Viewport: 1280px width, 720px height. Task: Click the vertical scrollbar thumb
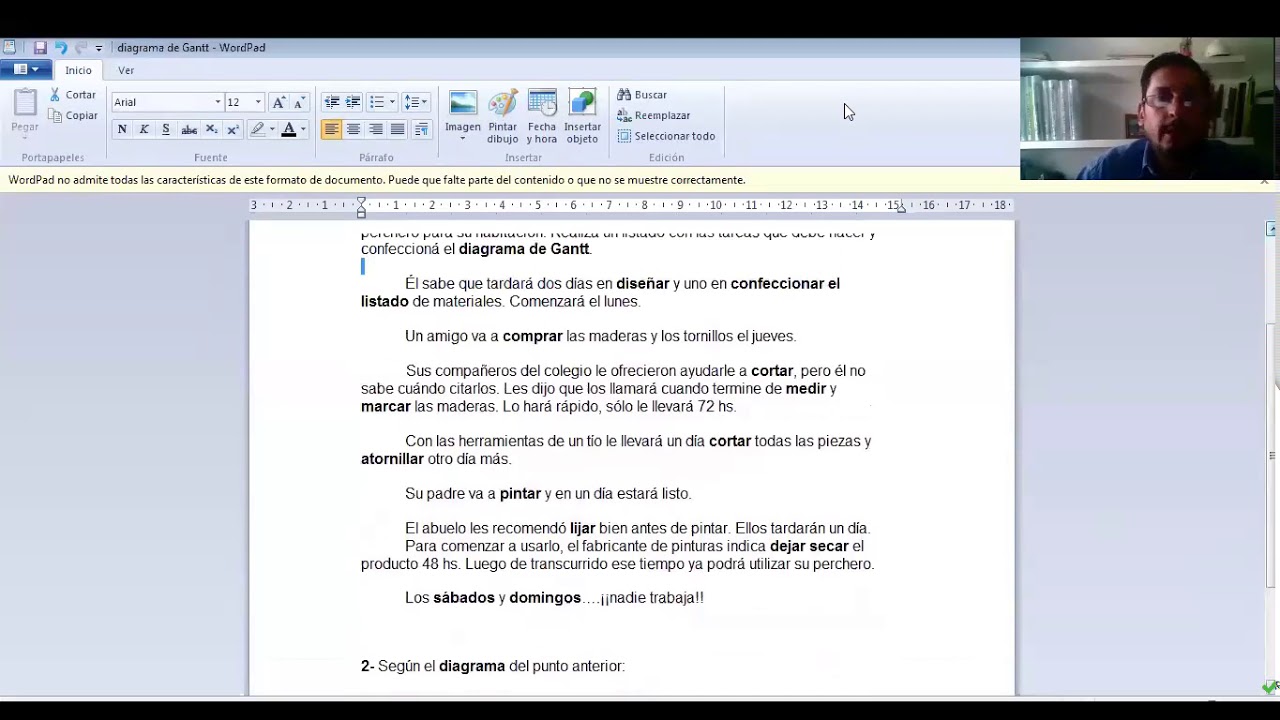pos(1271,455)
